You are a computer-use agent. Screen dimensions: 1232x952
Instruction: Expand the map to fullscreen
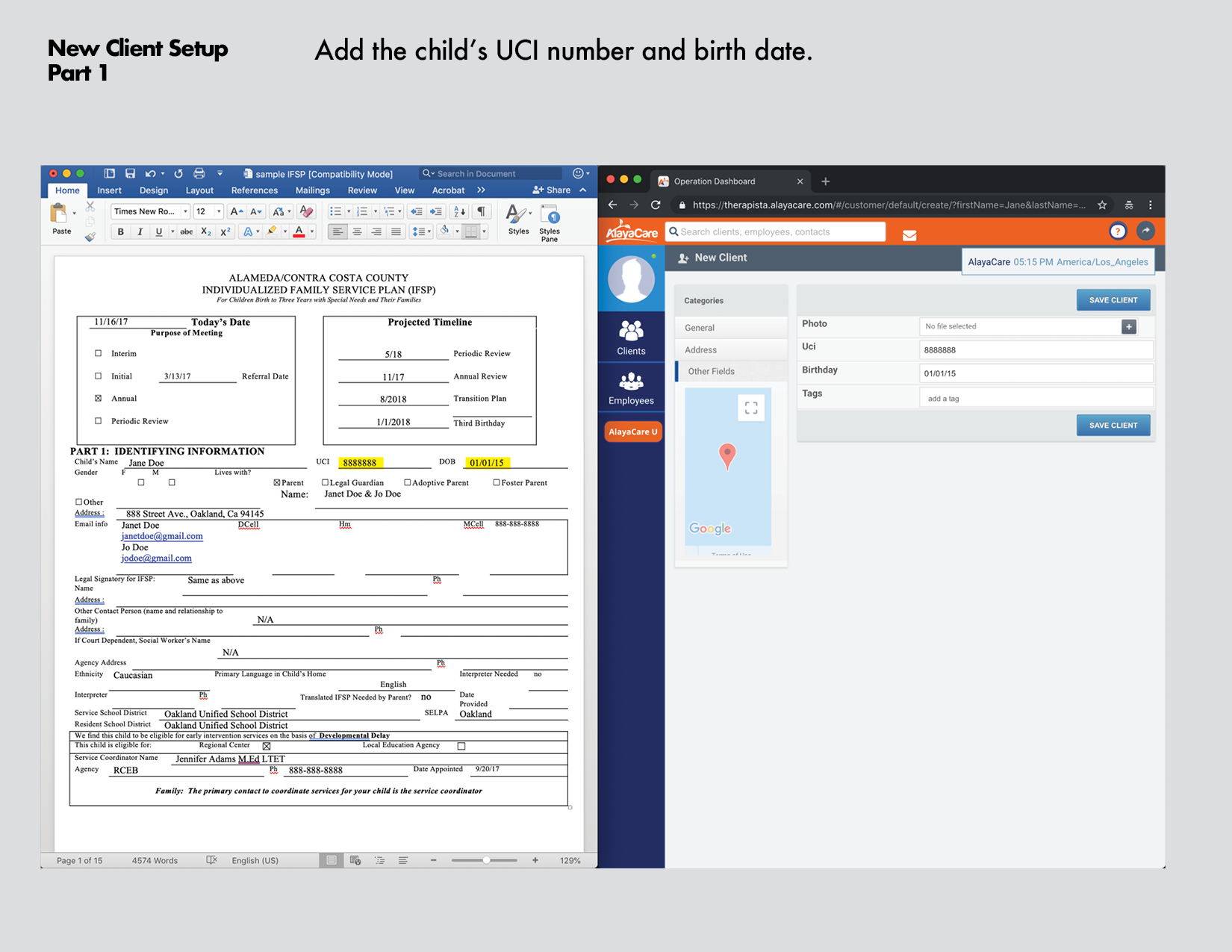pyautogui.click(x=751, y=408)
